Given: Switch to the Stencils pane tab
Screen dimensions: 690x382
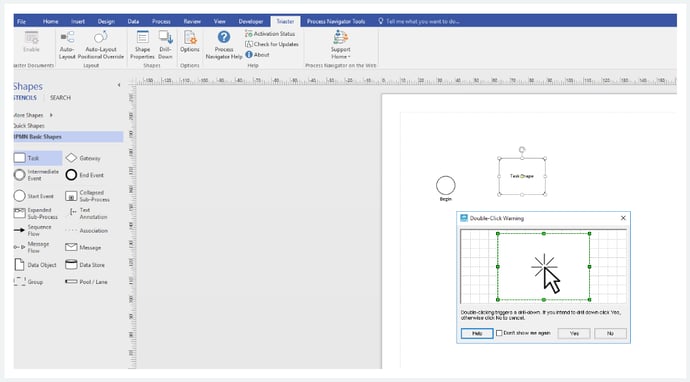Looking at the screenshot, I should (x=25, y=98).
